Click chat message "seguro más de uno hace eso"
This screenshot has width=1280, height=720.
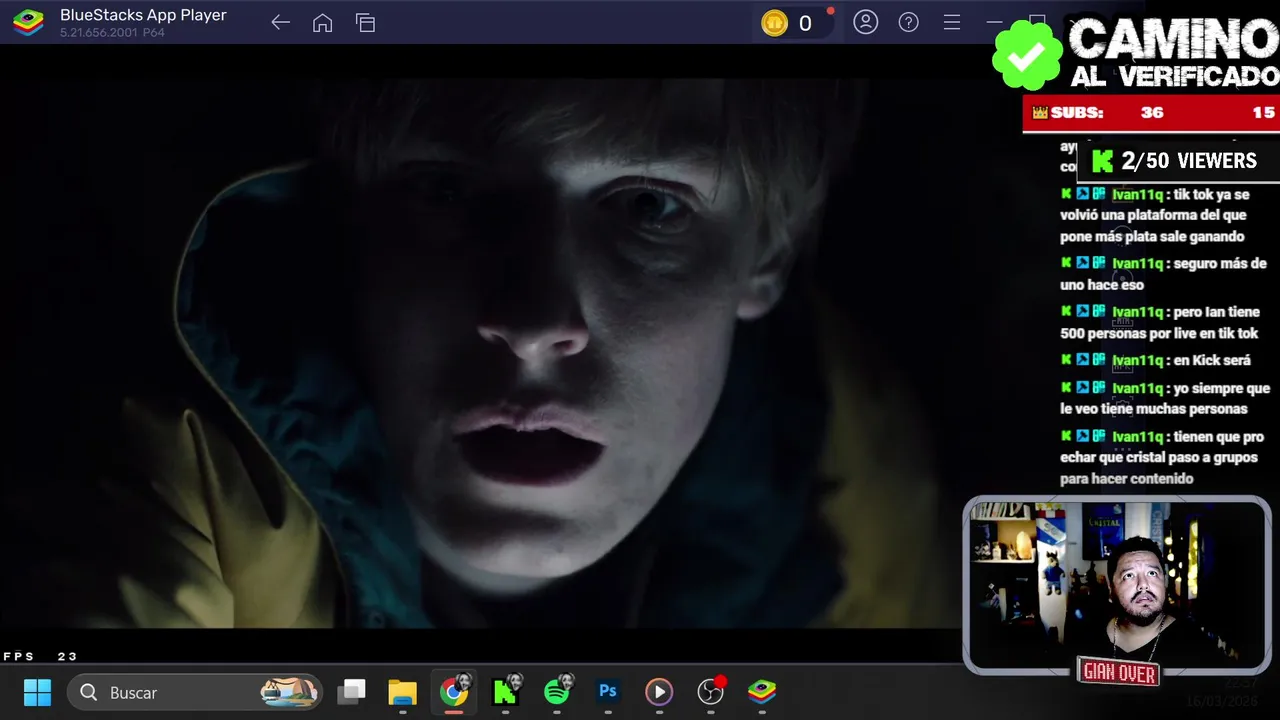tap(1163, 274)
